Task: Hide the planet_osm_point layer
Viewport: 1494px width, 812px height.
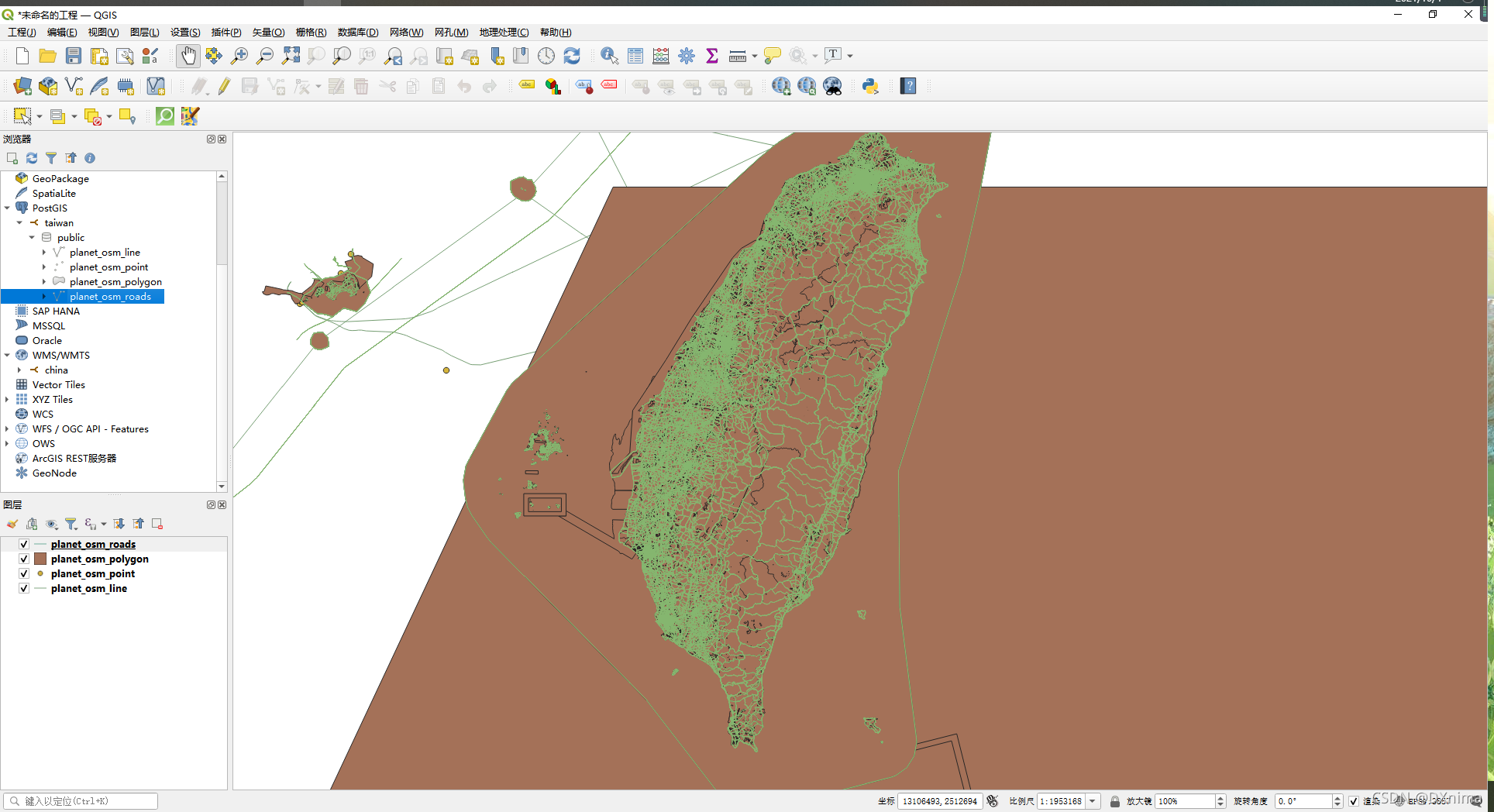Action: point(24,574)
